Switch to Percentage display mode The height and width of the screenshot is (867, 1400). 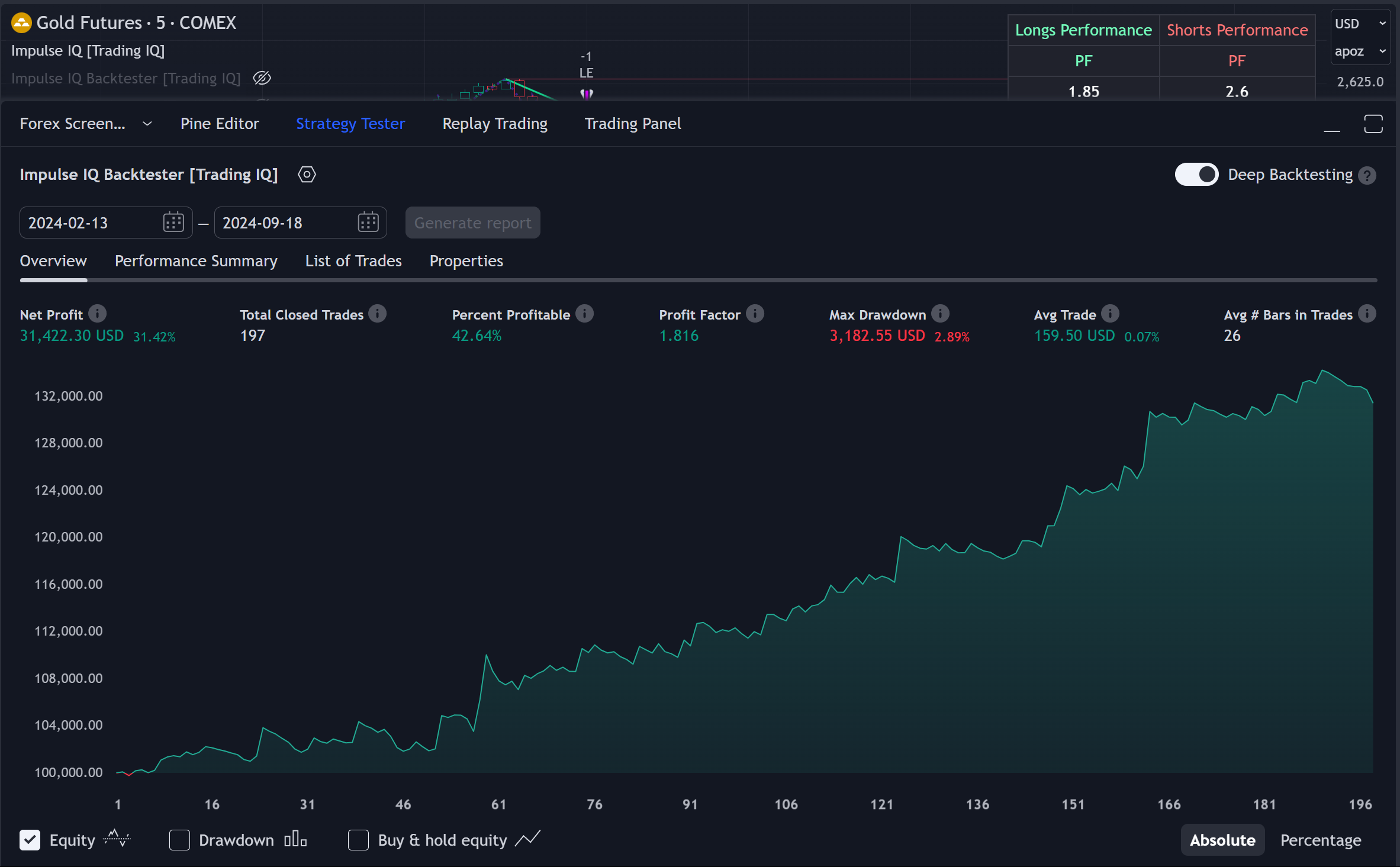point(1321,840)
